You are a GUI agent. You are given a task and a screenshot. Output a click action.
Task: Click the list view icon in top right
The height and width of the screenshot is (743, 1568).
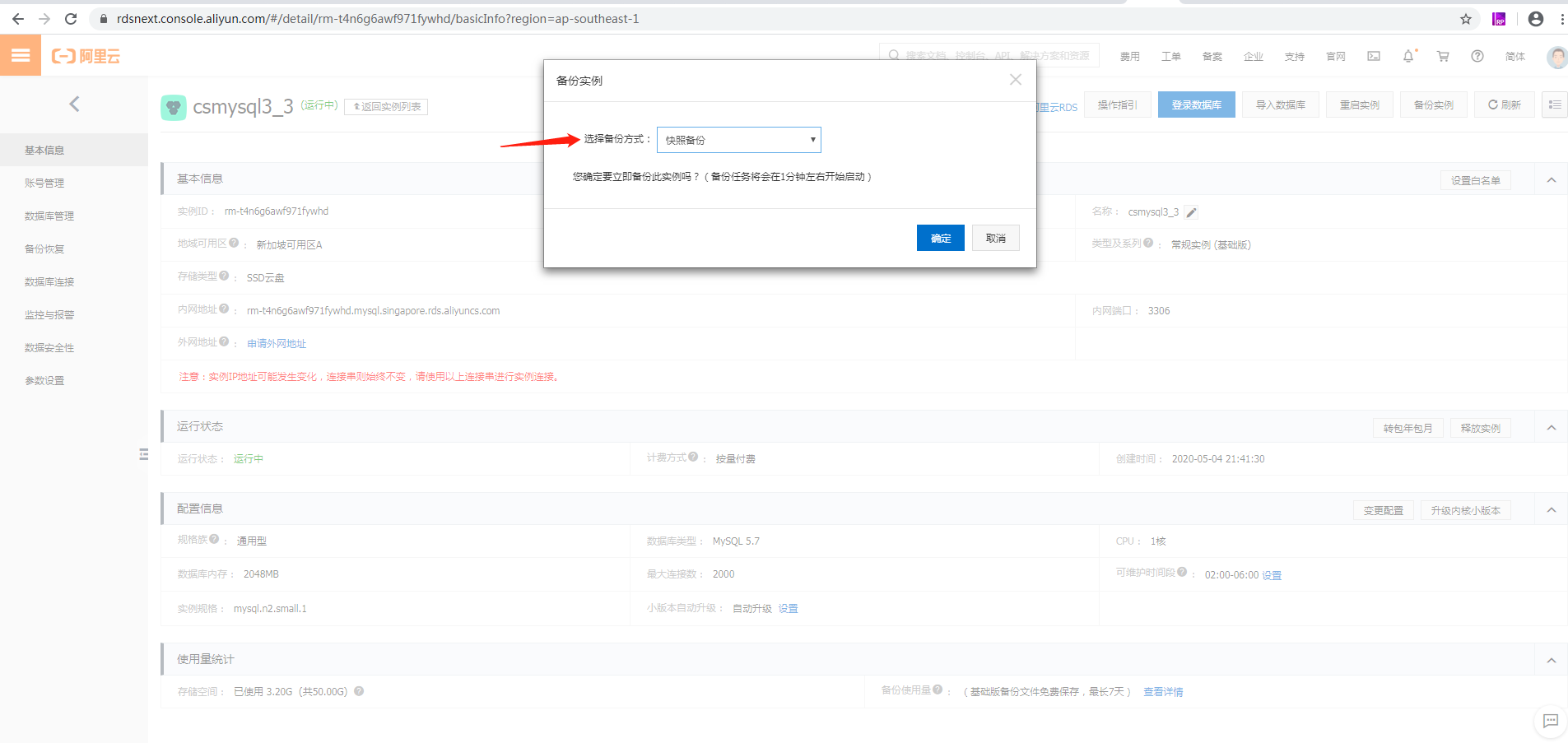tap(1554, 104)
